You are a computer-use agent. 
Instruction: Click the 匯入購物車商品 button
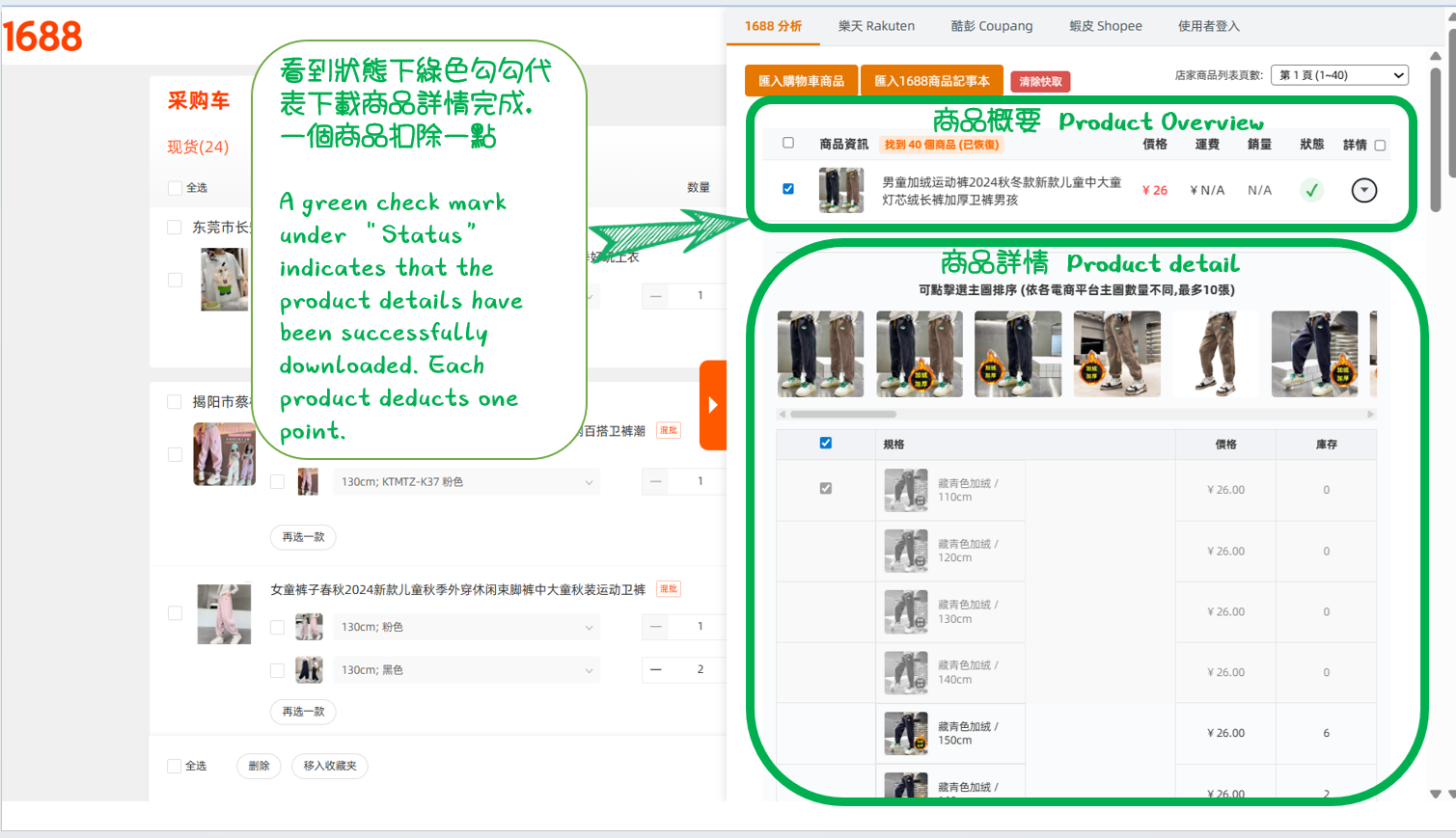[801, 81]
